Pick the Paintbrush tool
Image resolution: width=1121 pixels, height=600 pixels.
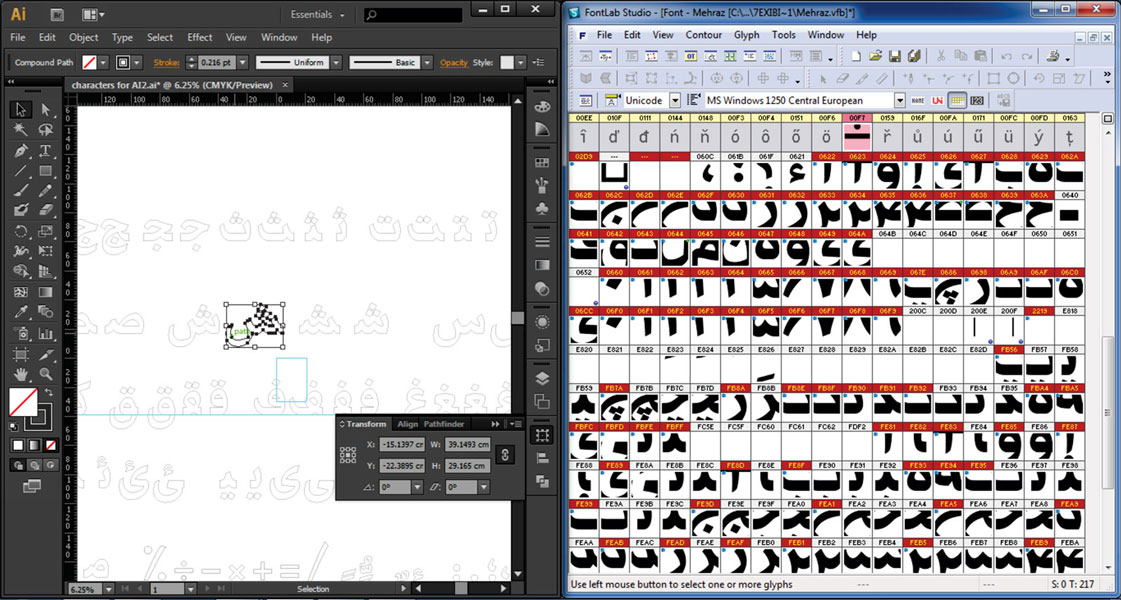tap(21, 190)
